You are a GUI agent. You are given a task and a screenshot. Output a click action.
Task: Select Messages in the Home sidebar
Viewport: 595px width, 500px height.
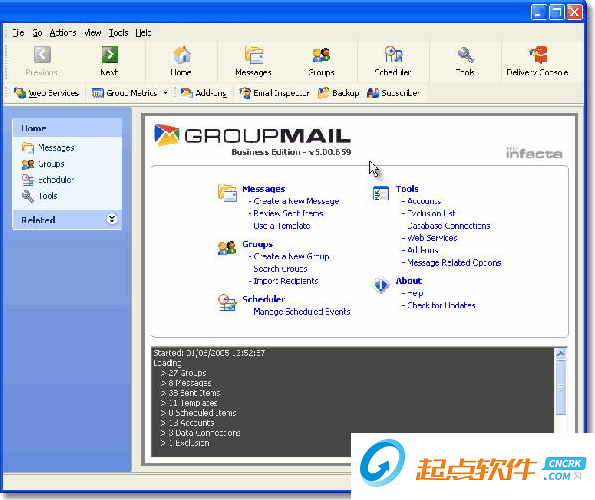(48, 148)
